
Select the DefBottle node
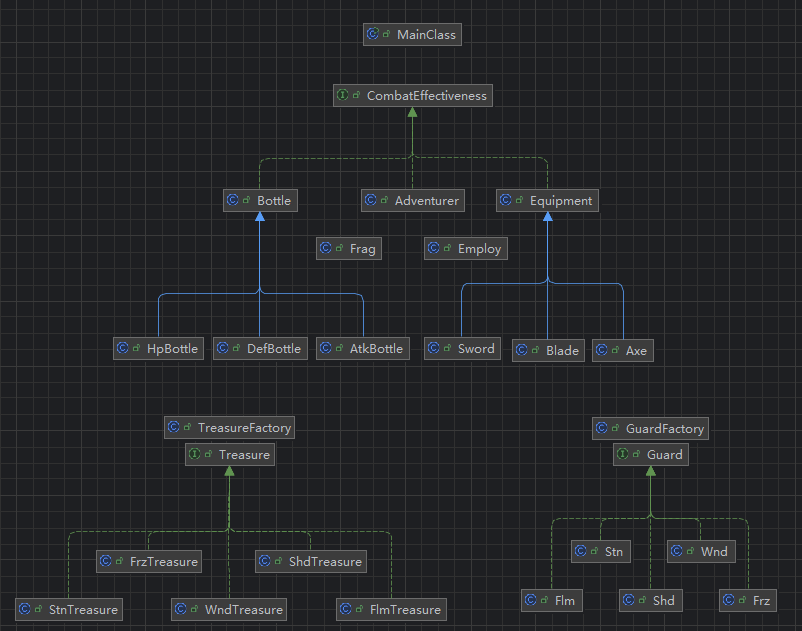coord(259,348)
